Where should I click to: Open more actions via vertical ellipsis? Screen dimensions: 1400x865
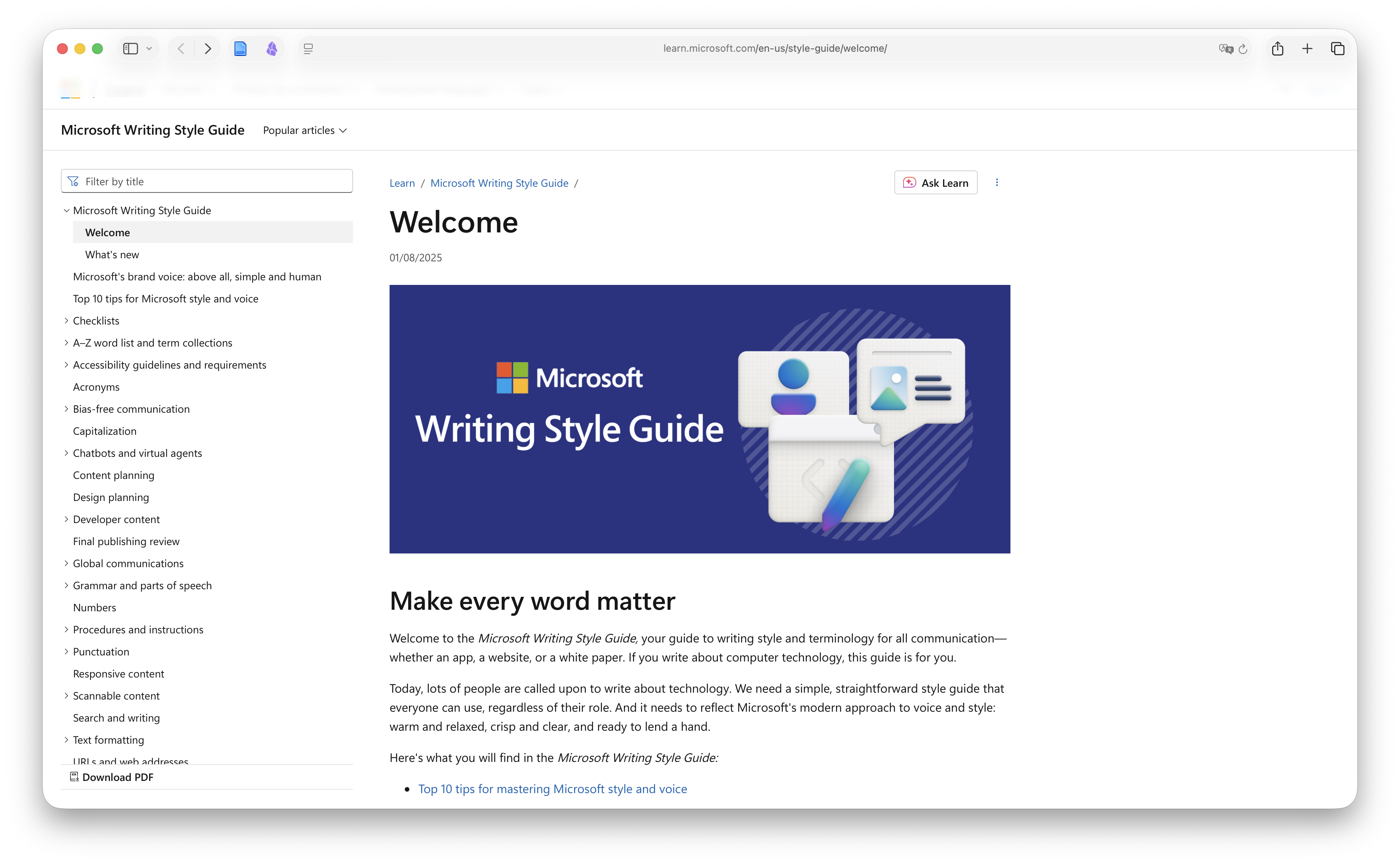pos(997,183)
